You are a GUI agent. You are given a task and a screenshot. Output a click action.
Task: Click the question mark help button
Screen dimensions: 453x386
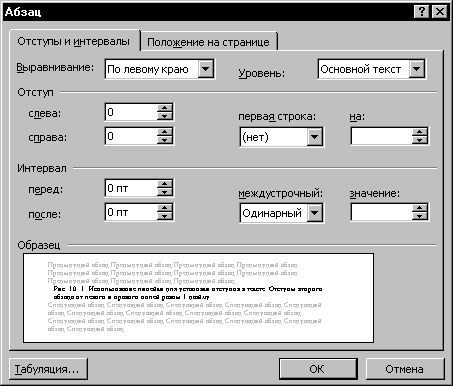click(x=422, y=12)
